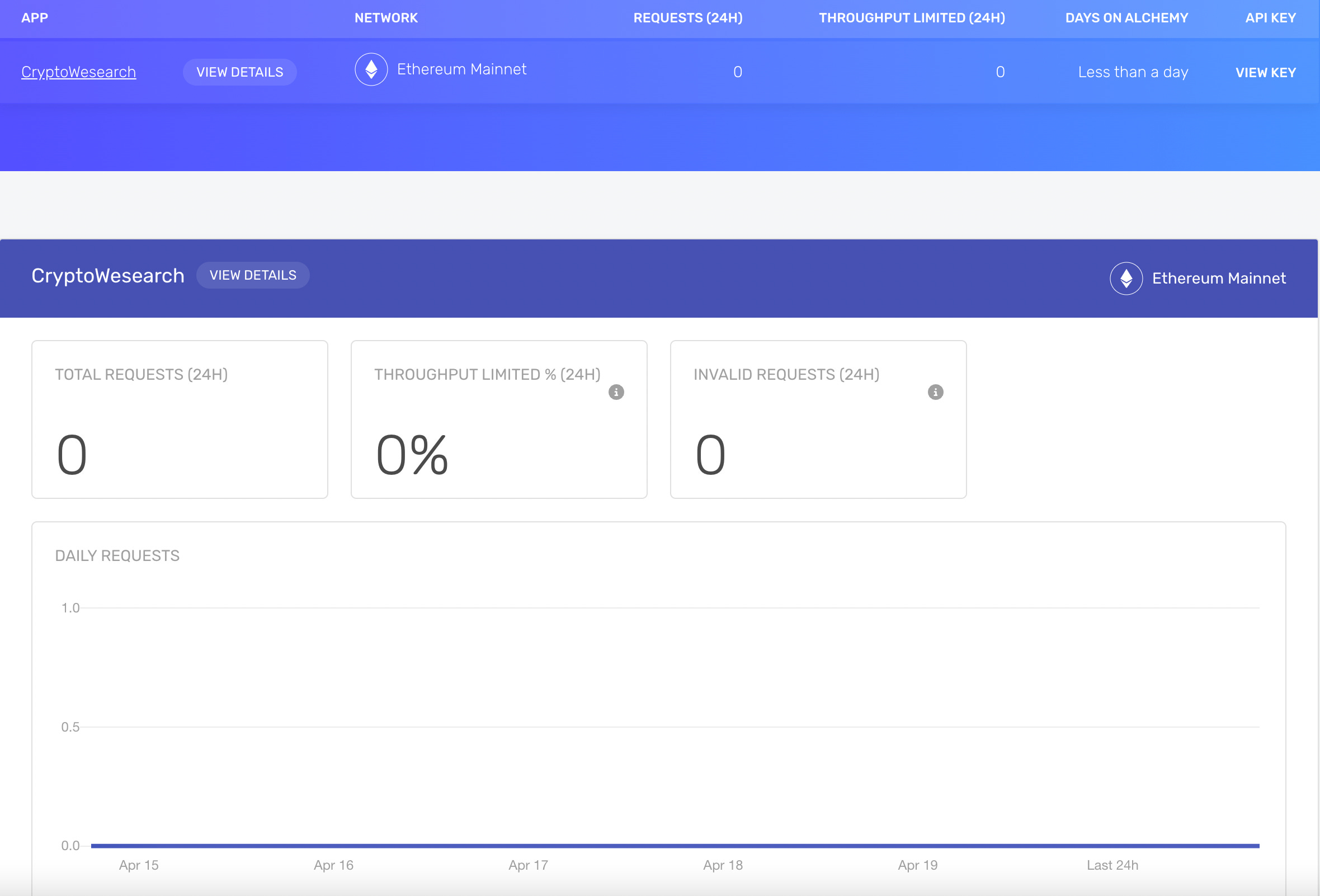Click Ethereum icon in apps table row
Viewport: 1320px width, 896px height.
[371, 69]
